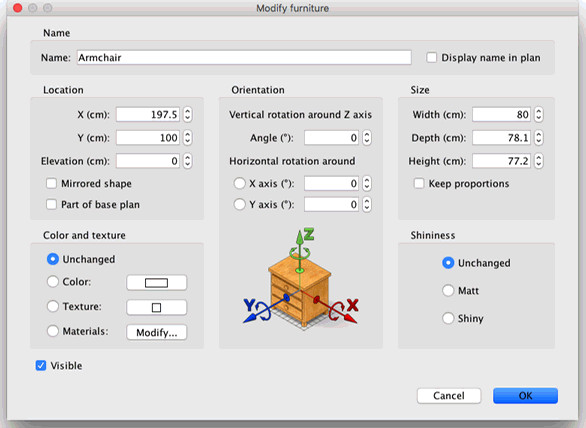Enable Display name in plan checkbox
The height and width of the screenshot is (428, 586).
432,58
